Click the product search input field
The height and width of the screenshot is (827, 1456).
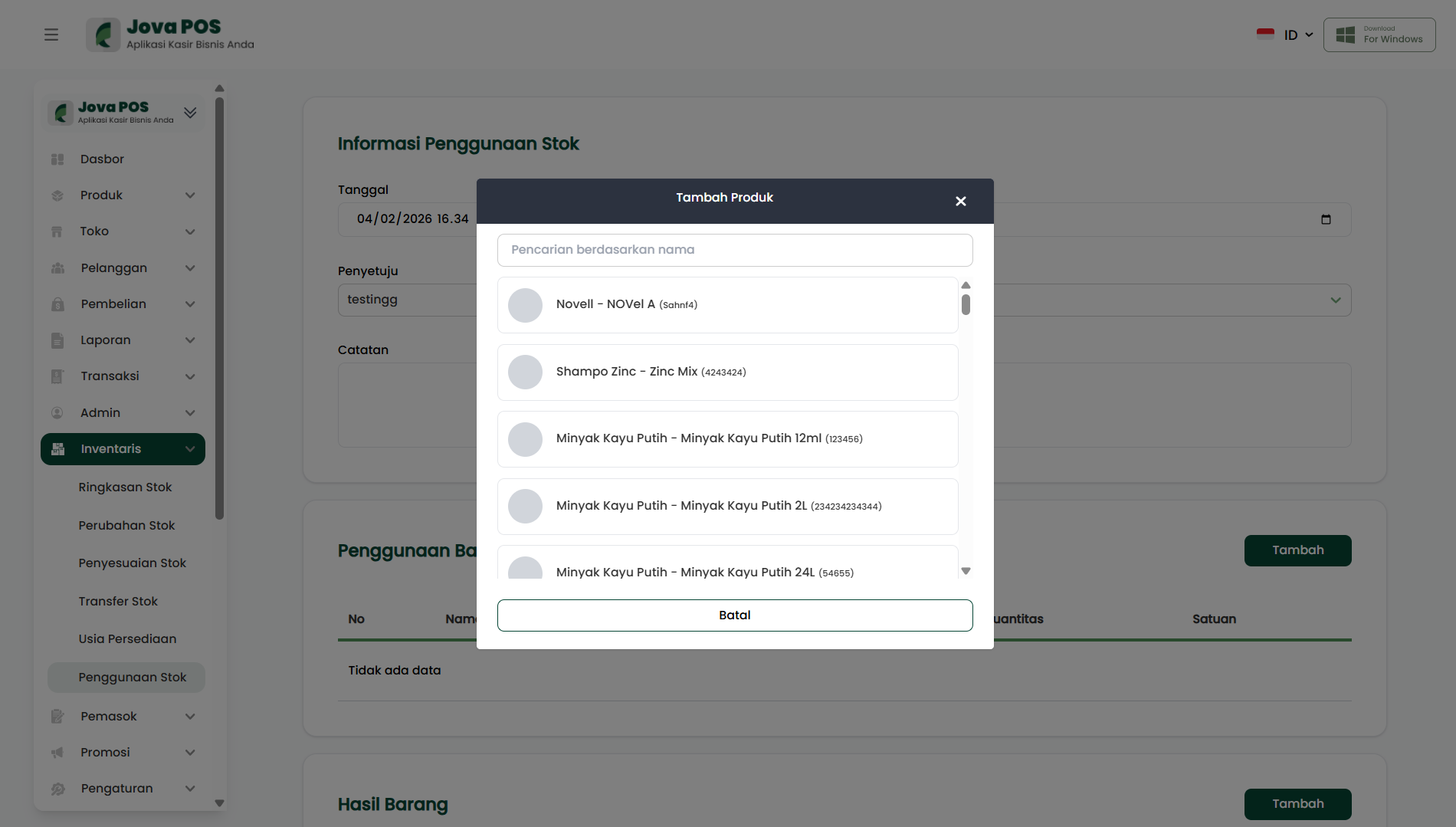click(734, 250)
